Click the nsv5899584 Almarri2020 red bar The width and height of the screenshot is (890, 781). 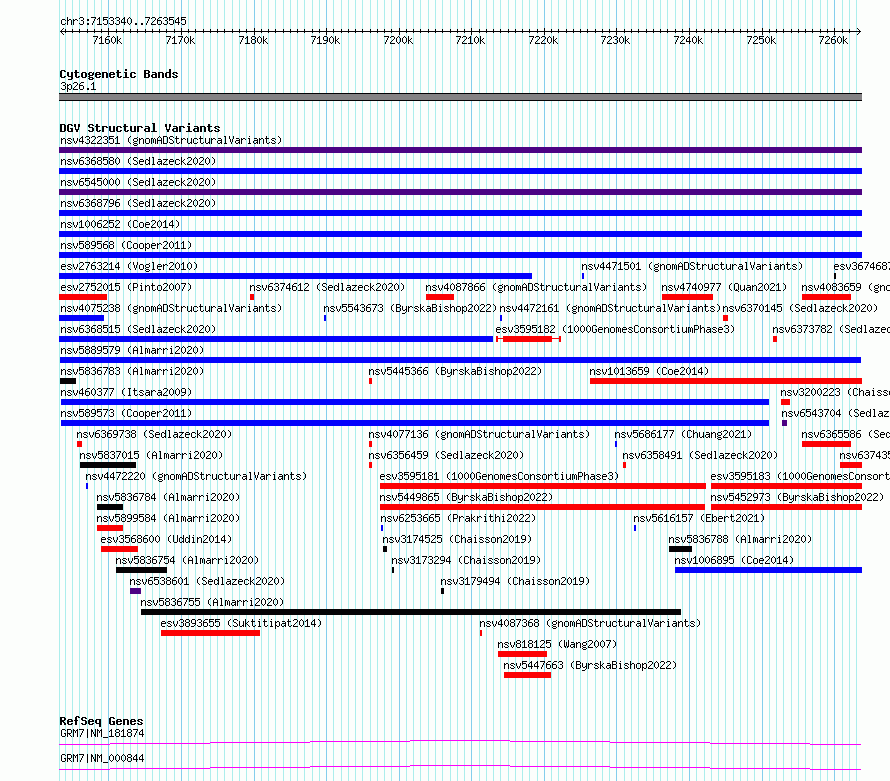pos(110,528)
